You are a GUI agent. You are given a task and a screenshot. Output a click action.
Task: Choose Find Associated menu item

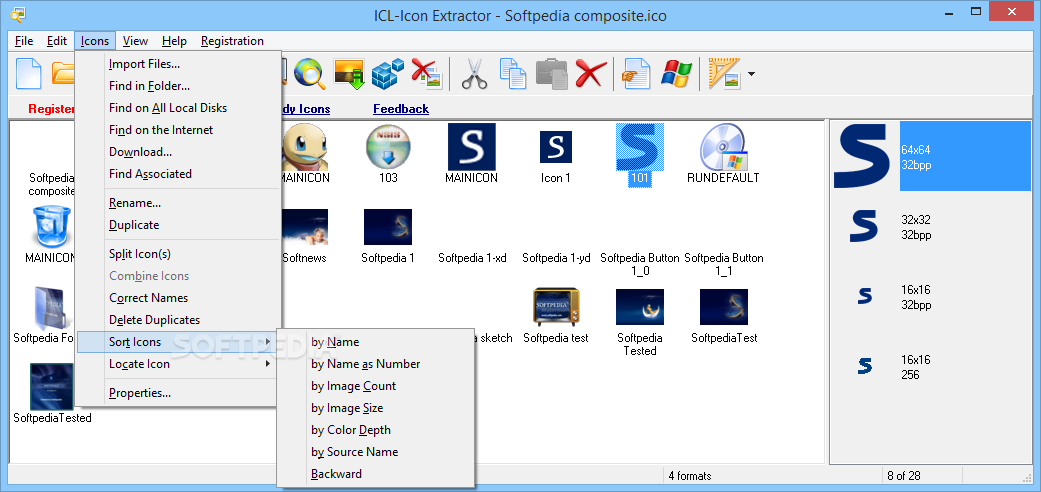178,173
